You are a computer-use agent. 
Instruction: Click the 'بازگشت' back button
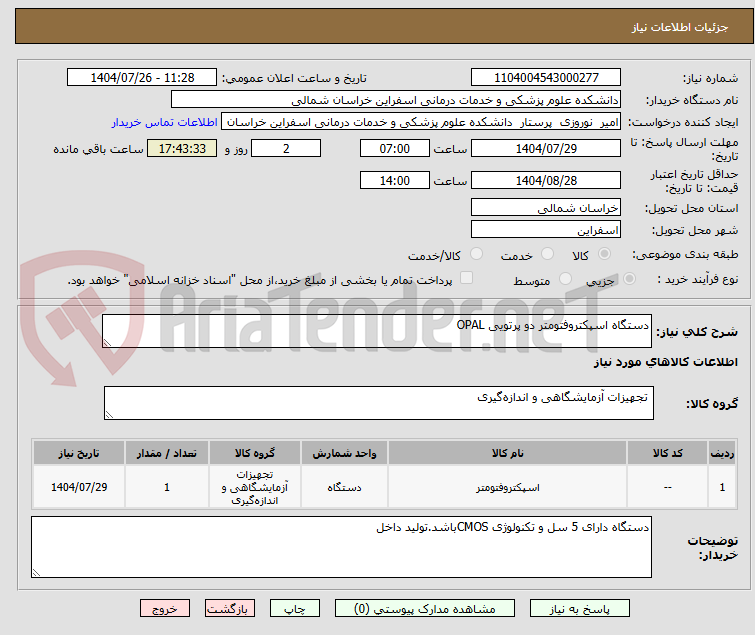230,609
